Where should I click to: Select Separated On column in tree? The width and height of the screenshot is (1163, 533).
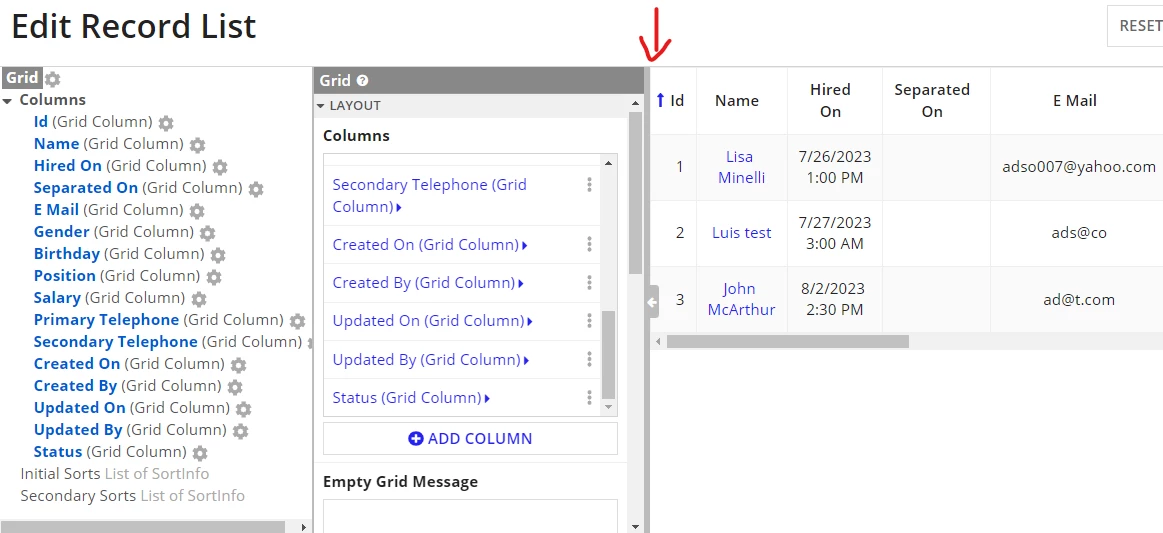pos(86,188)
